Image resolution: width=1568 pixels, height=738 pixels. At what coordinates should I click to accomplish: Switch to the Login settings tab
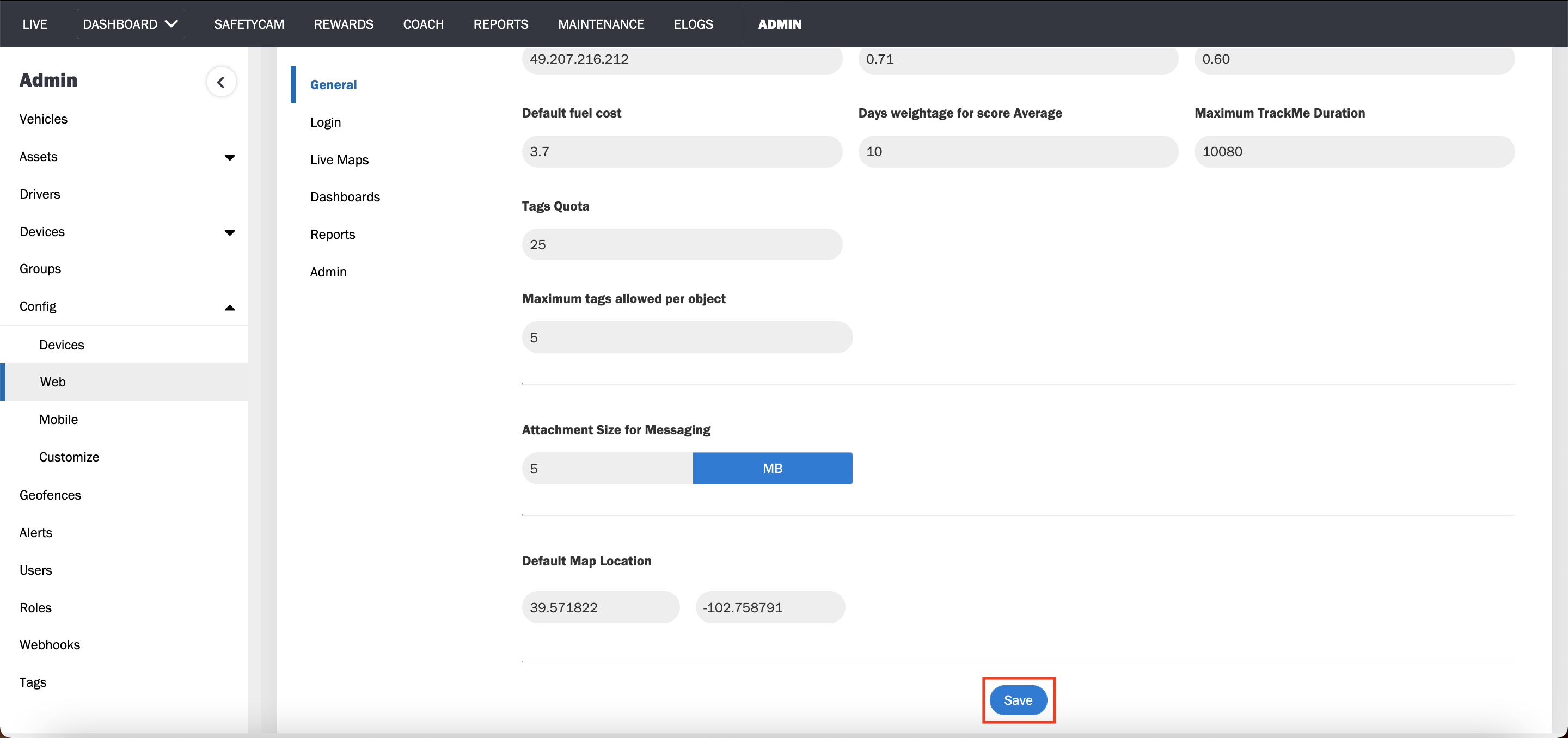(x=326, y=122)
